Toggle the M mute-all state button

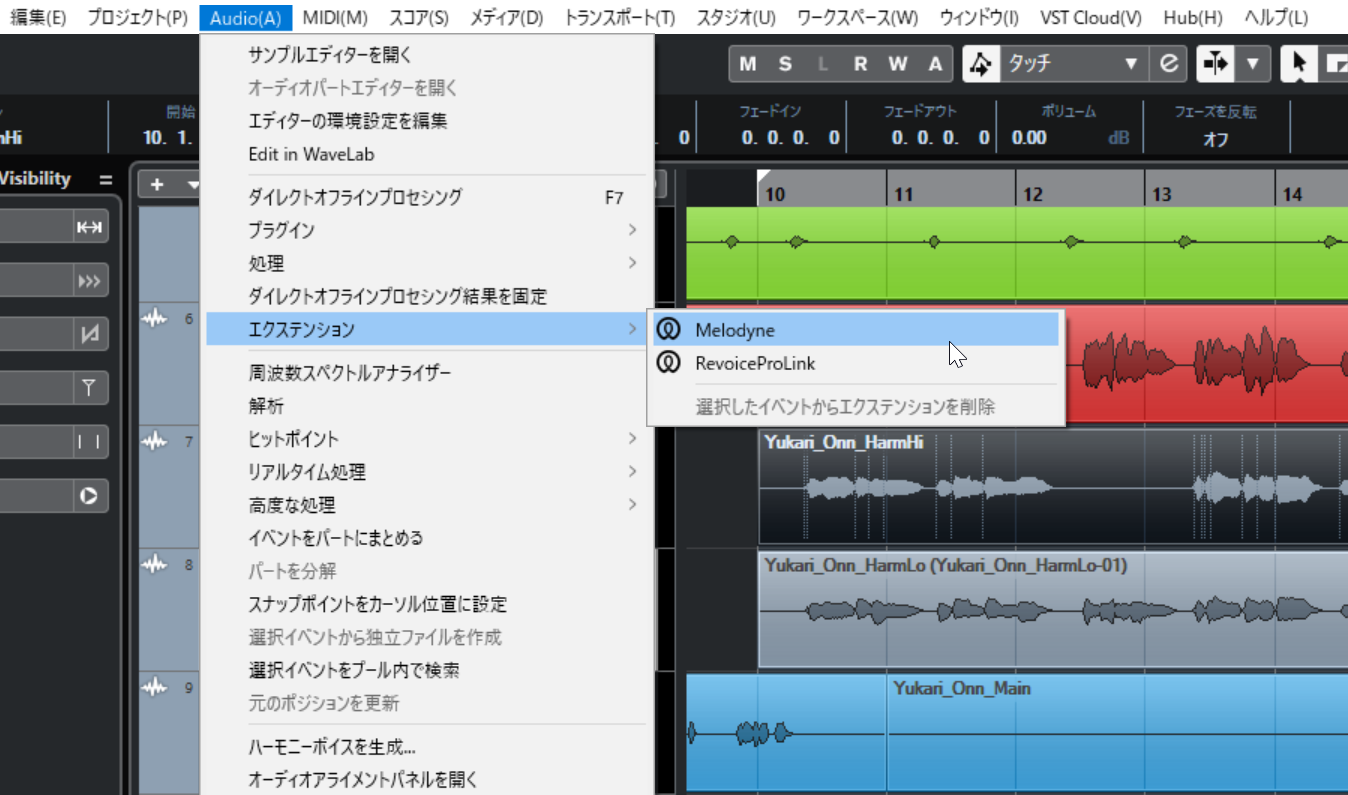(748, 64)
